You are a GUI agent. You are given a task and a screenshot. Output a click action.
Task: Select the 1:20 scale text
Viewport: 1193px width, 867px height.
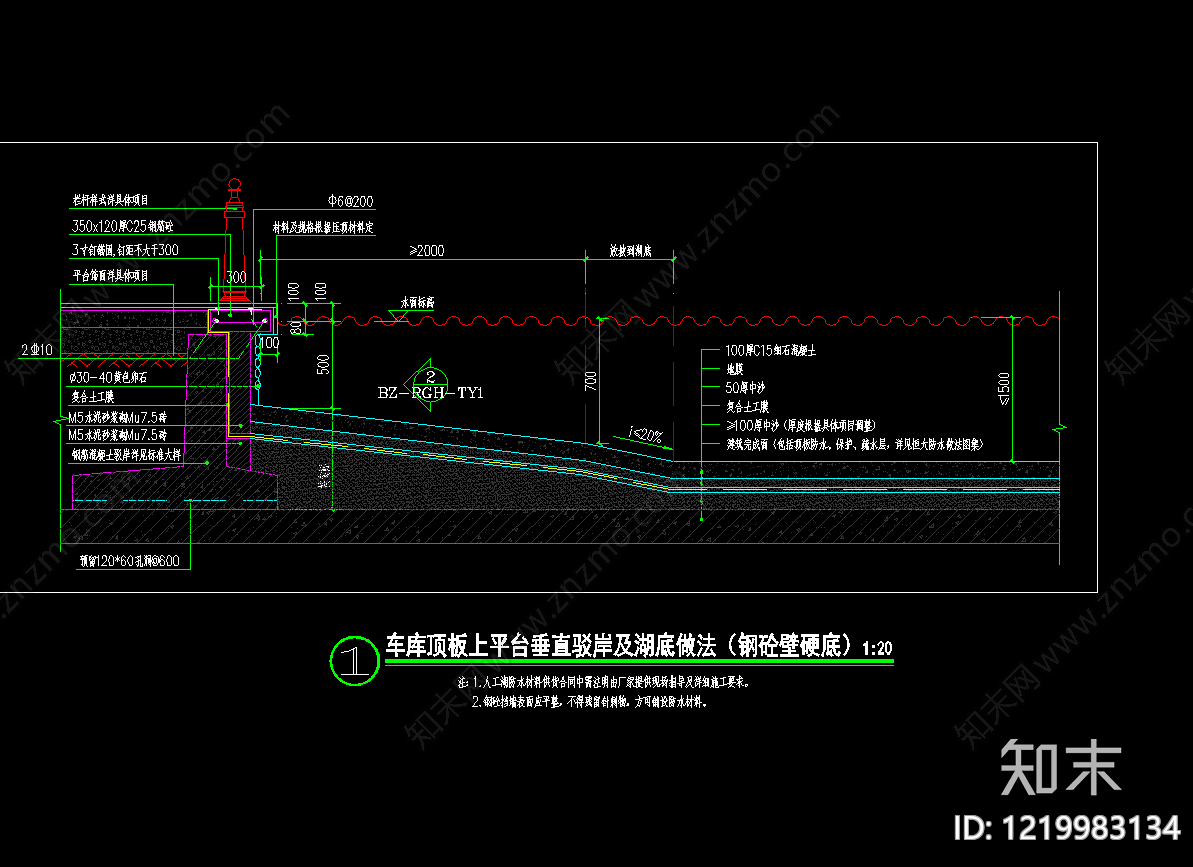(x=877, y=649)
